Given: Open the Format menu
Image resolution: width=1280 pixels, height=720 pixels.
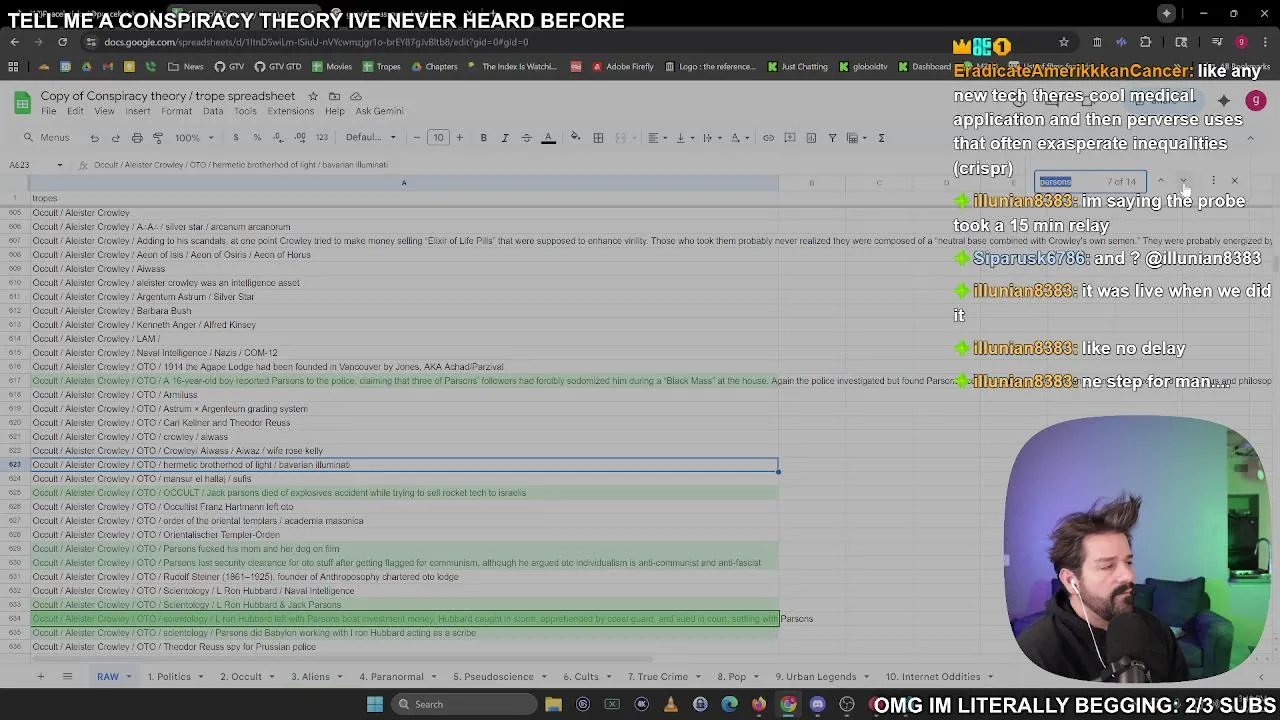Looking at the screenshot, I should click(176, 111).
